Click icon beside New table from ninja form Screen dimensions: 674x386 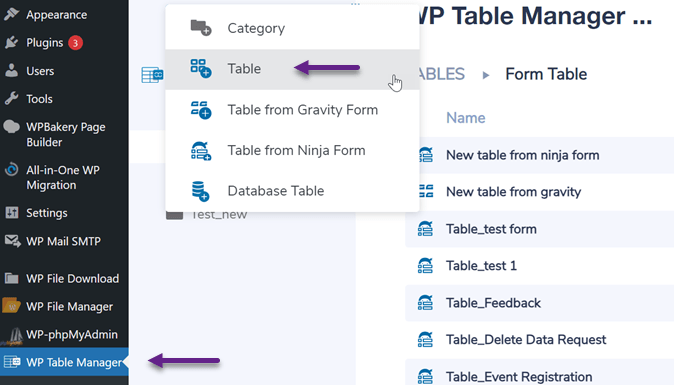click(426, 155)
